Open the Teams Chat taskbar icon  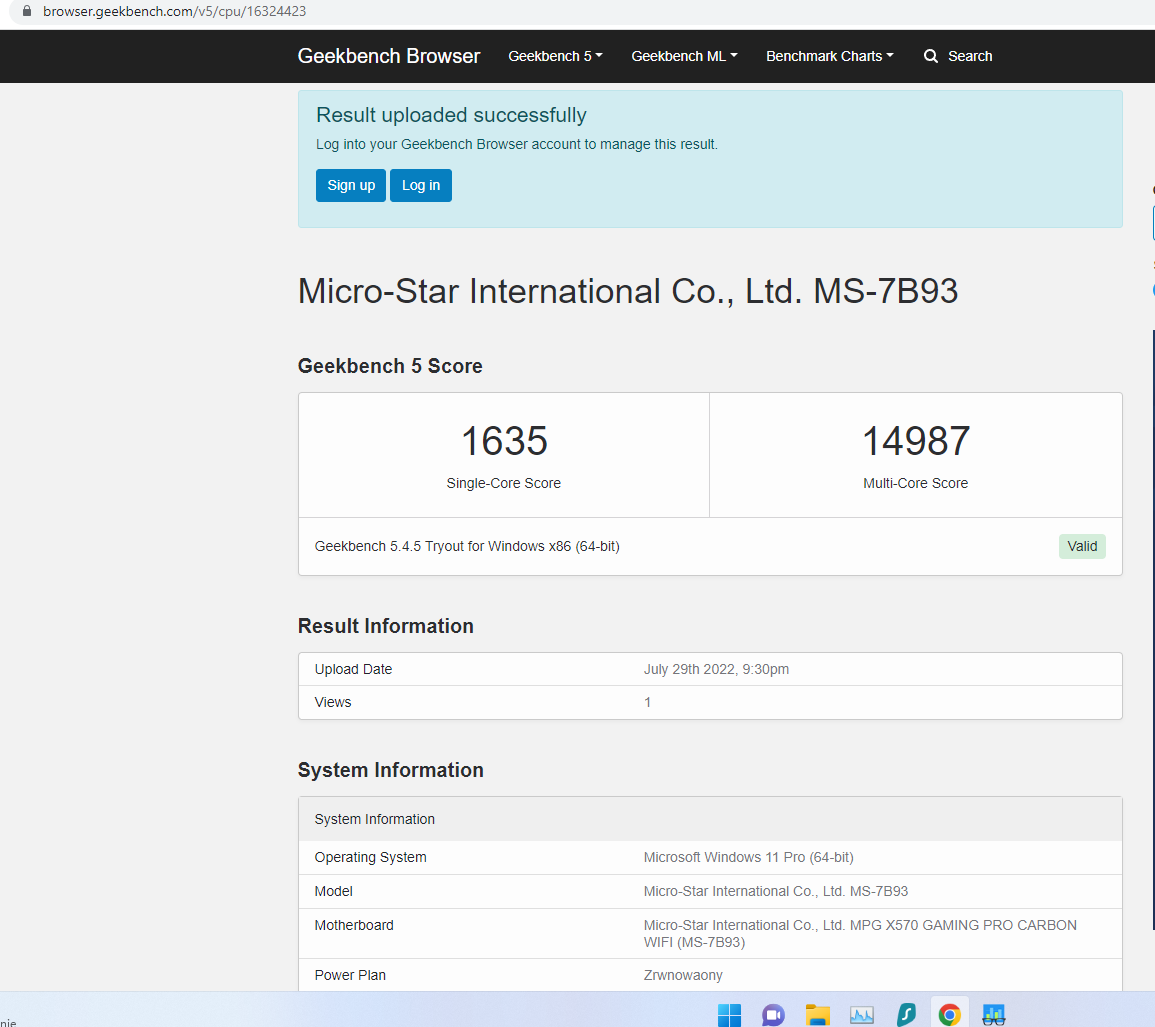coord(773,1014)
